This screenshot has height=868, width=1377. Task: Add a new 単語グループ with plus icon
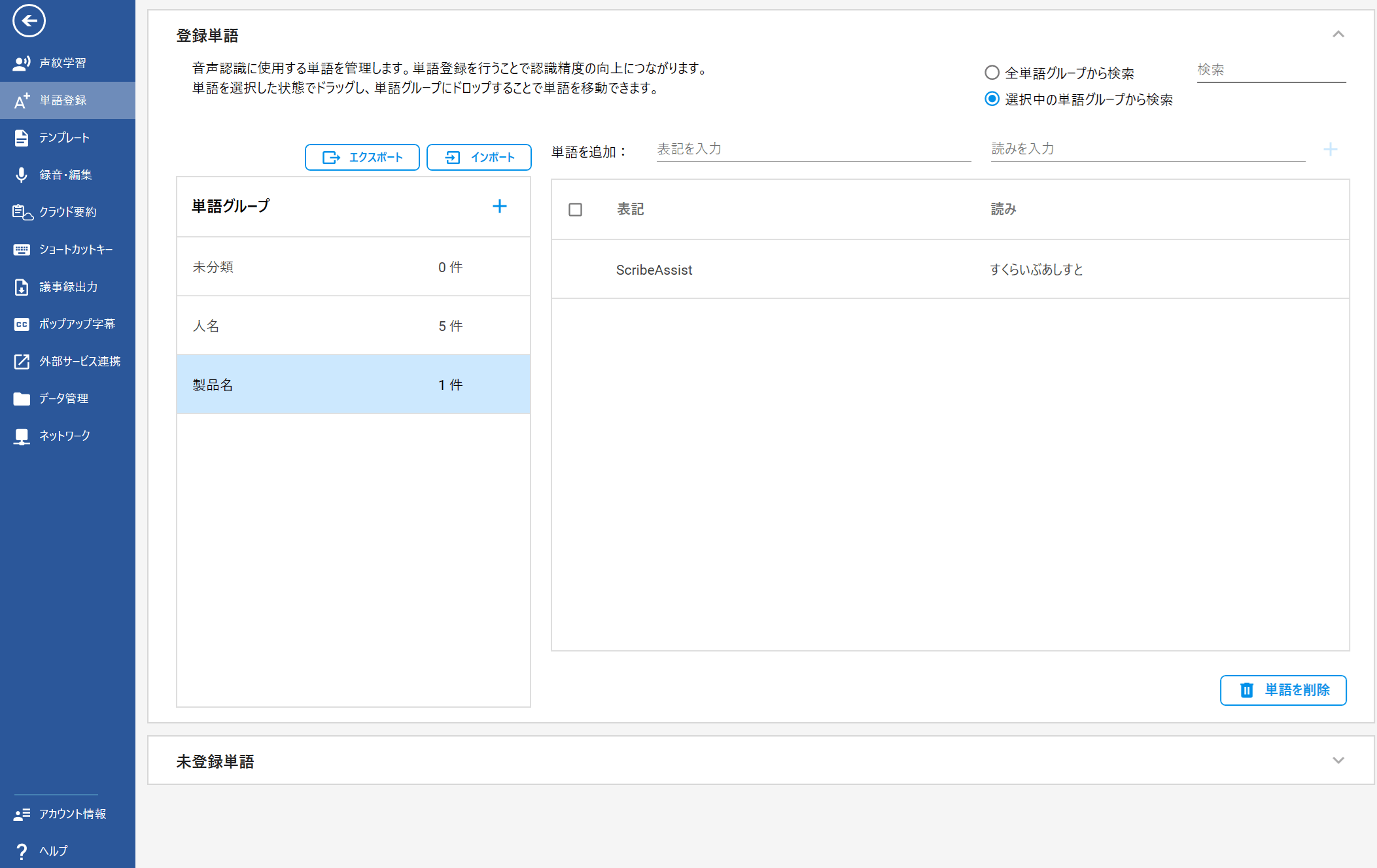(x=499, y=206)
